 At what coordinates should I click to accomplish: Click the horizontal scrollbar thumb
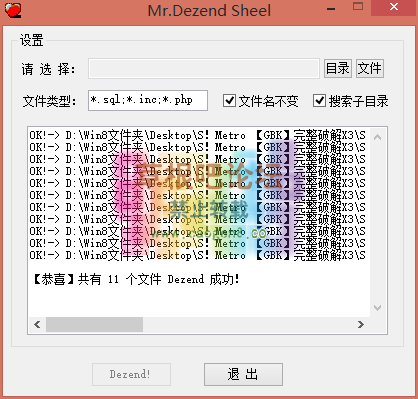(x=95, y=324)
